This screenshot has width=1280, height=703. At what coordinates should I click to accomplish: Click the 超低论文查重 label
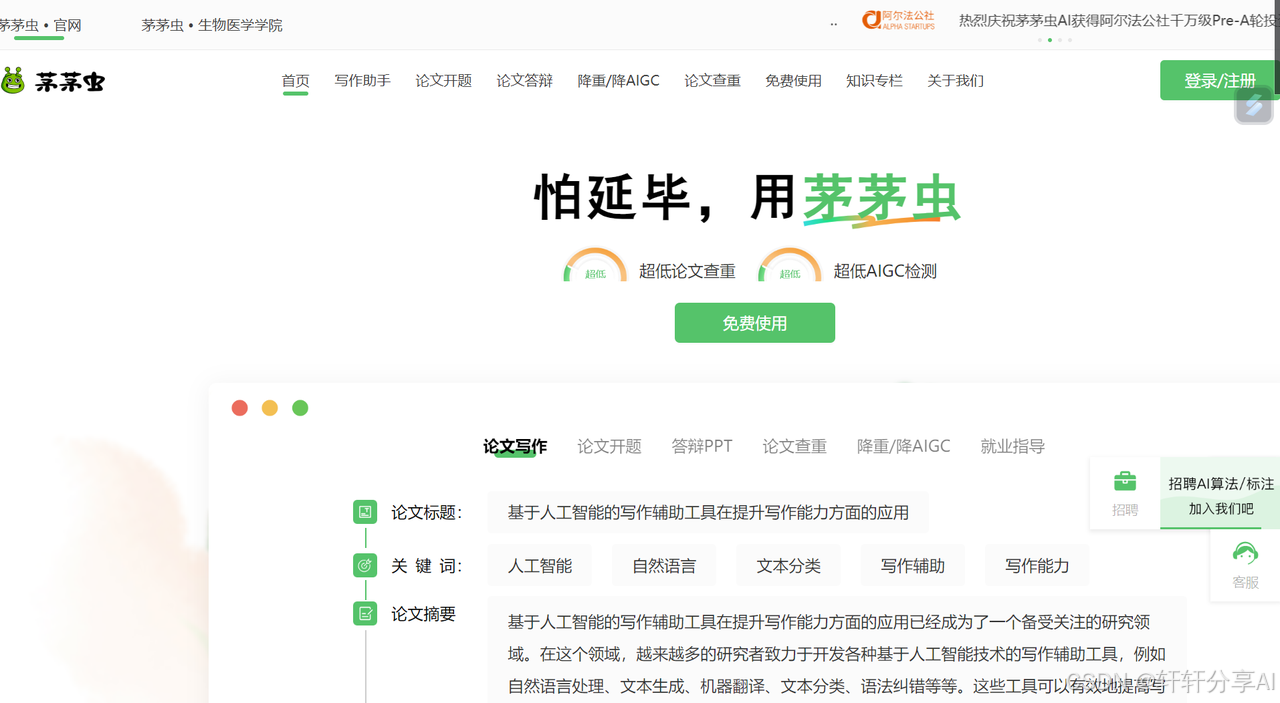pos(687,271)
